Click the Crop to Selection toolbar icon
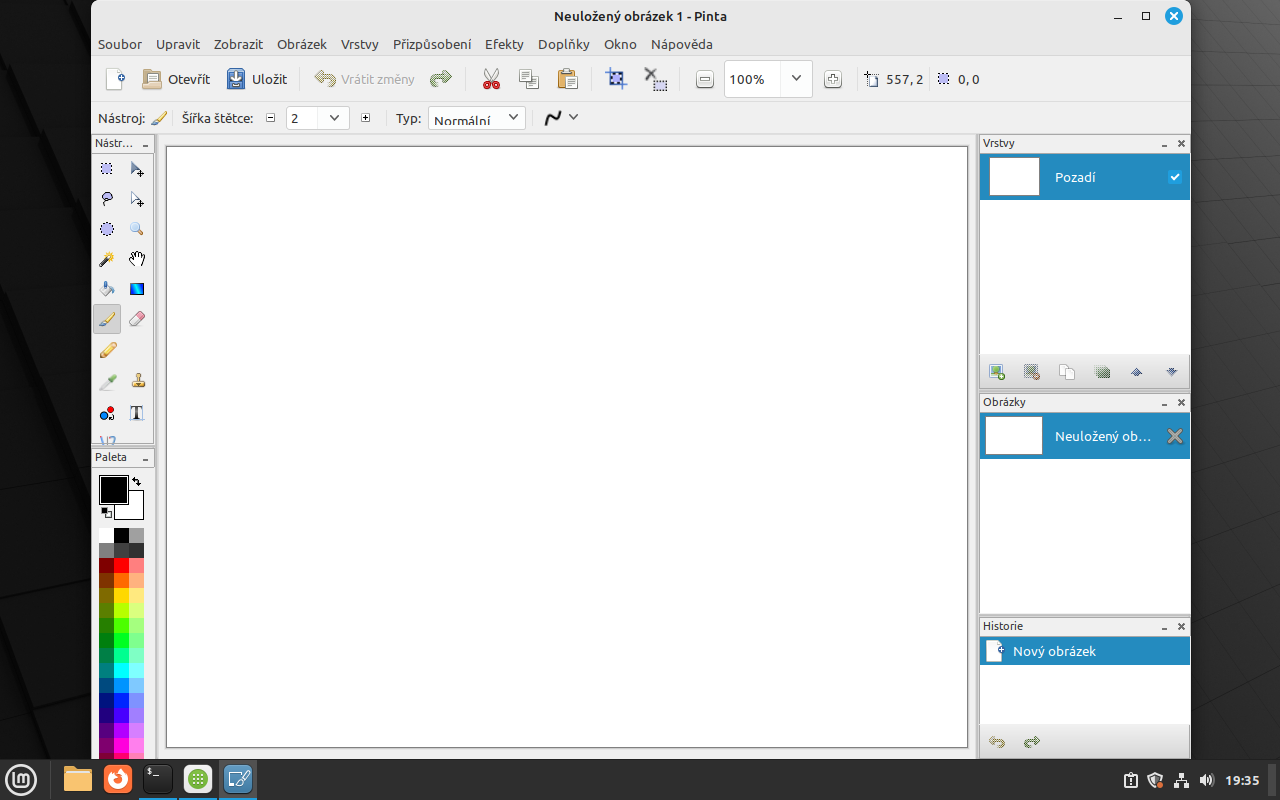The image size is (1280, 800). click(616, 79)
